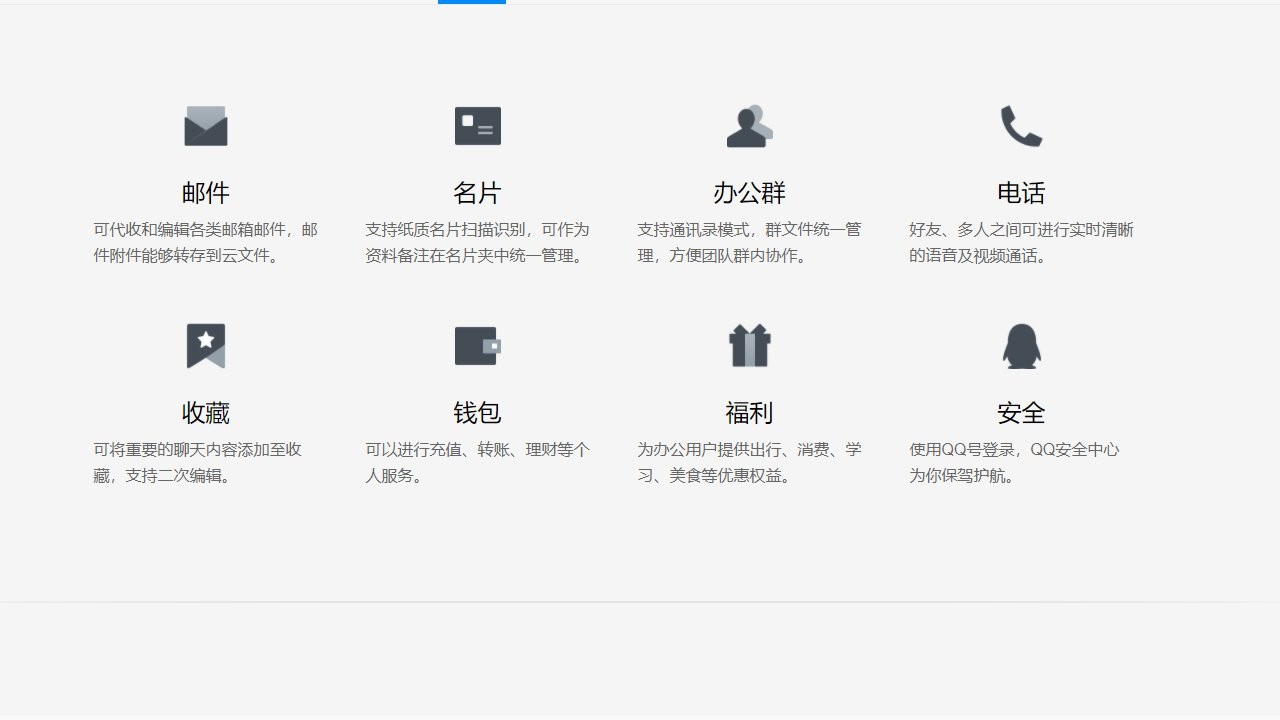Click the 安全 penguin icon
1280x720 pixels.
[x=1021, y=346]
